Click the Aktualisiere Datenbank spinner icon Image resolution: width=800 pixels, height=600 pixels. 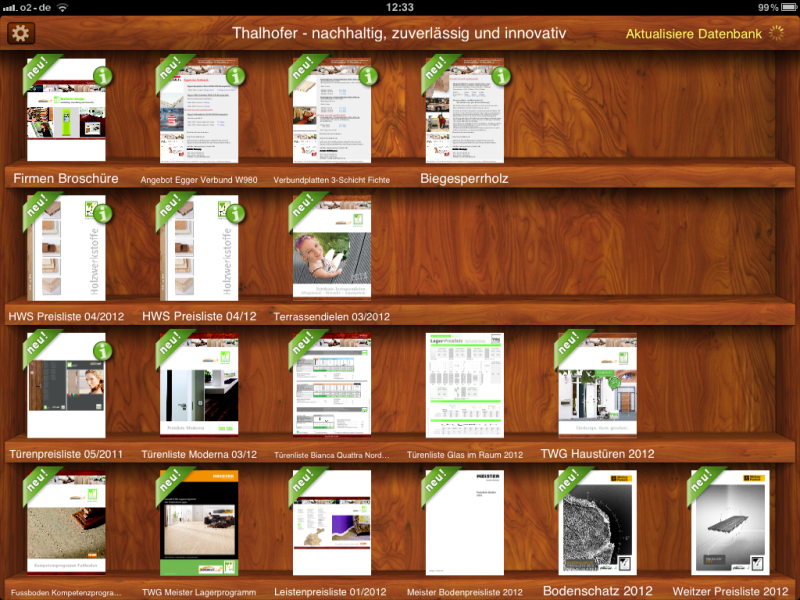[x=776, y=33]
